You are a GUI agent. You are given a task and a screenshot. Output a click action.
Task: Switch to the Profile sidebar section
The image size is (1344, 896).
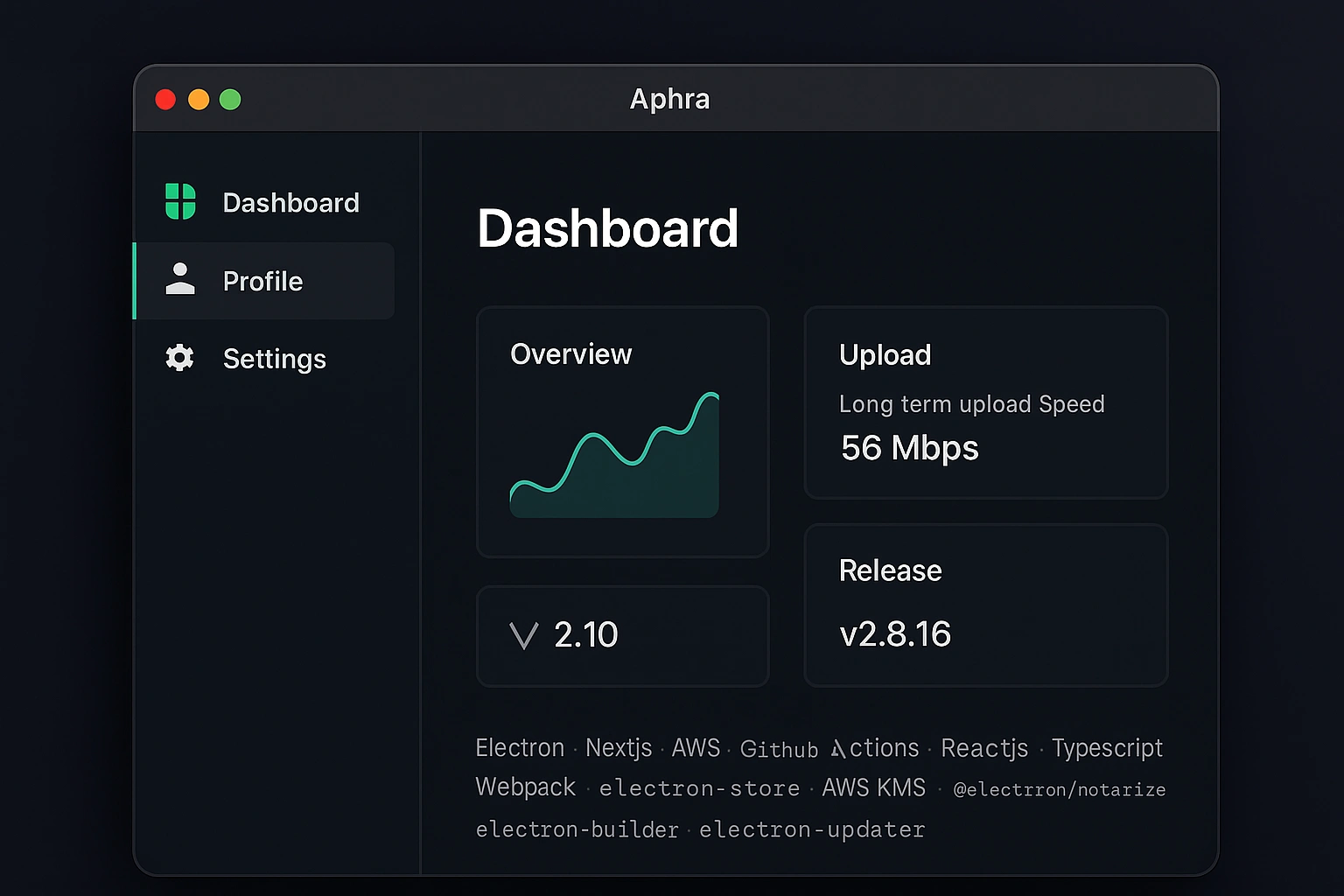click(262, 281)
